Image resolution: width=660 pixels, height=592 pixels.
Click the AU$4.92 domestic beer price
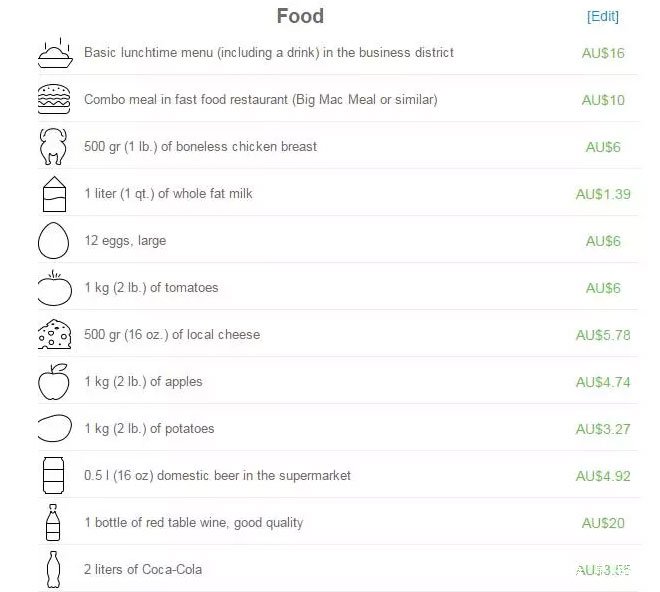click(603, 476)
